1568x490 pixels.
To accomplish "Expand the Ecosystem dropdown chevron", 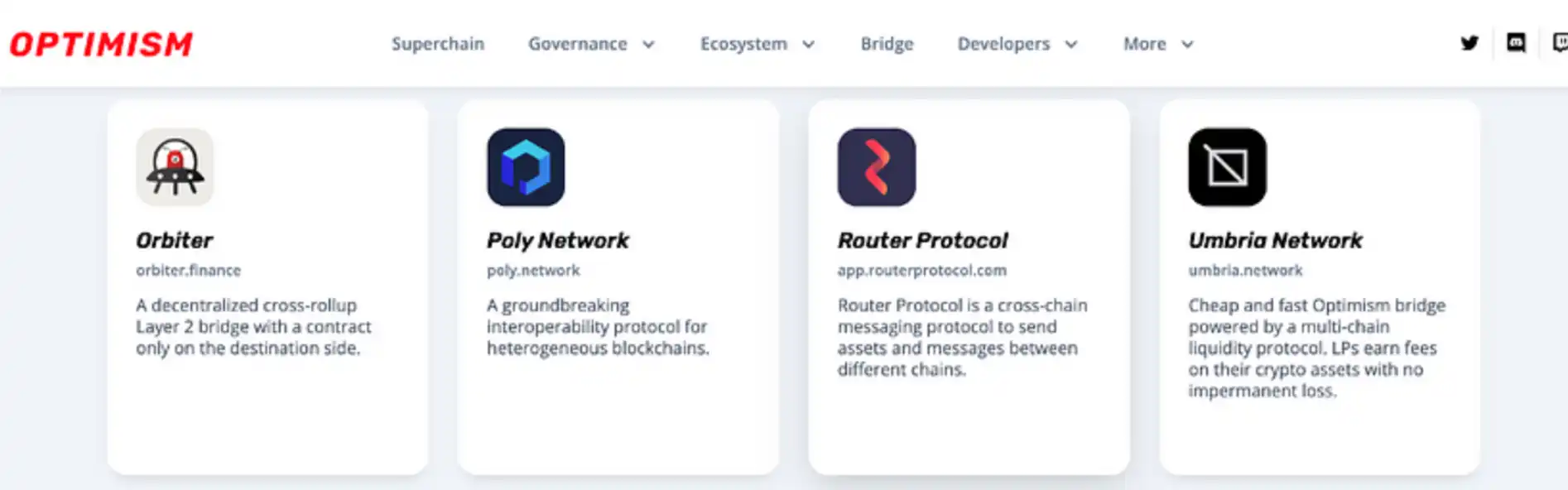I will click(809, 44).
